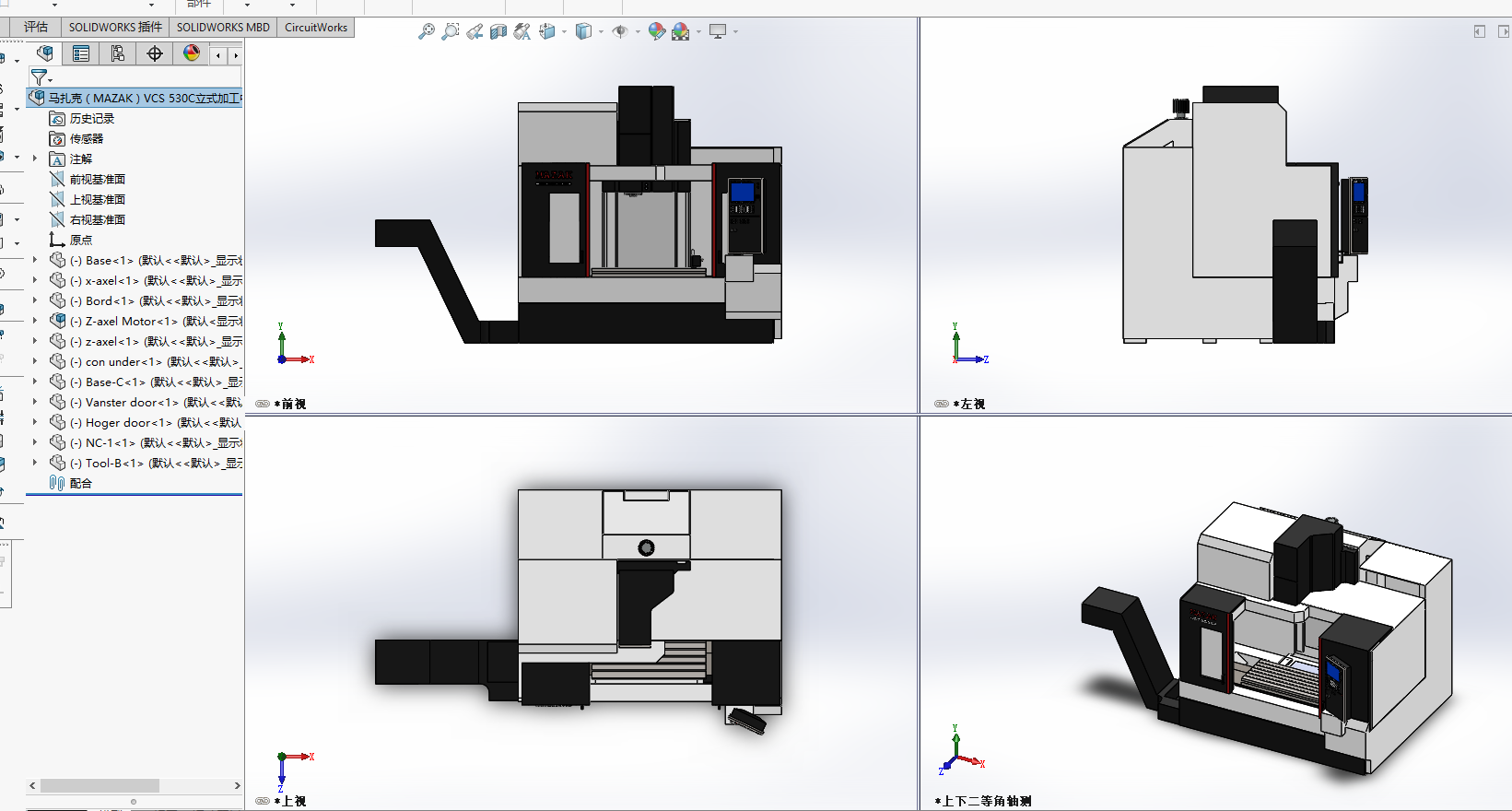Open Edit Appearance color ball icon

656,31
